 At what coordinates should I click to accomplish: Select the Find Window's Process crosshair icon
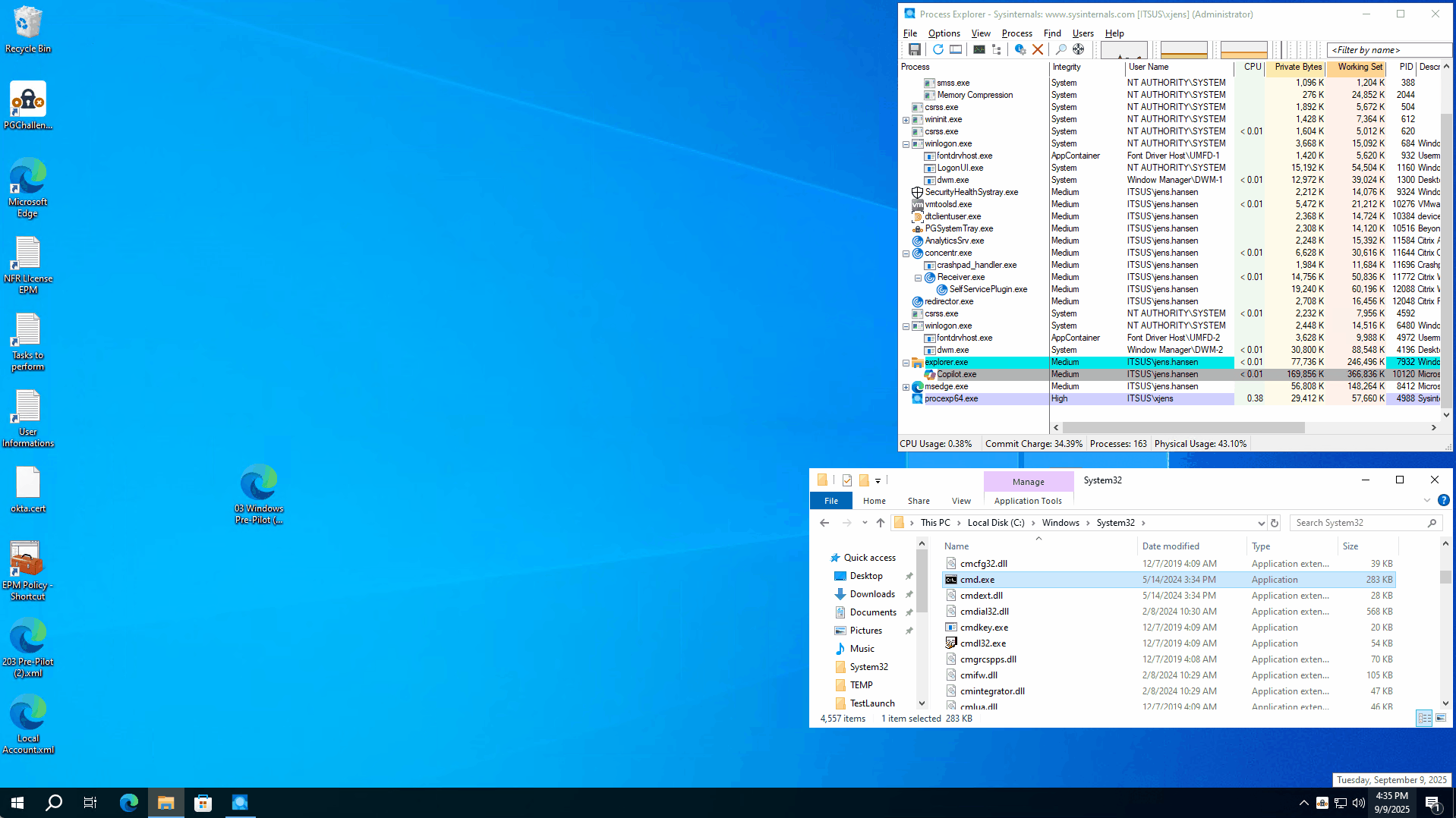tap(1079, 49)
